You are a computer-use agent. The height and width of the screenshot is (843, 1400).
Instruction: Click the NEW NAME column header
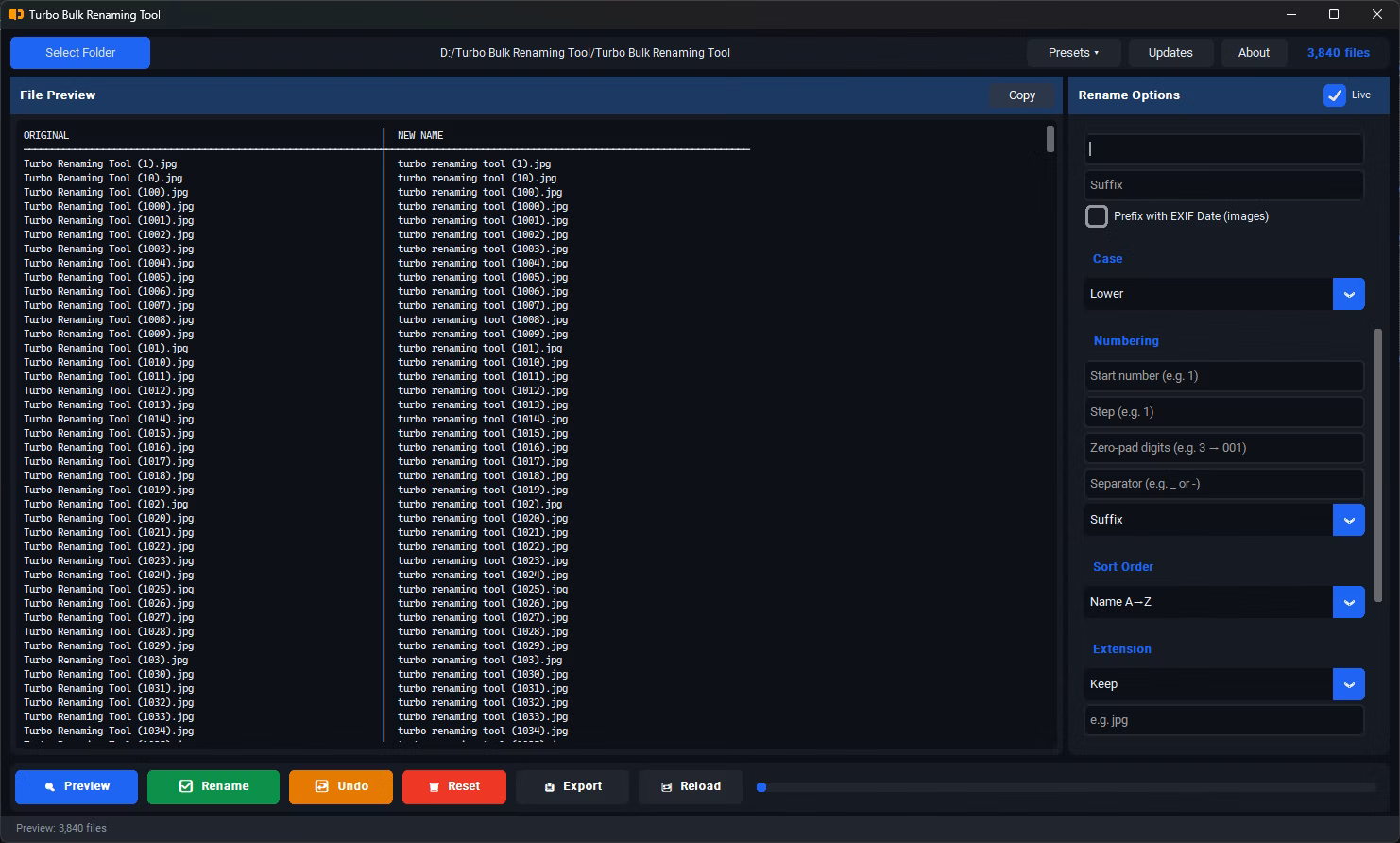pos(420,135)
